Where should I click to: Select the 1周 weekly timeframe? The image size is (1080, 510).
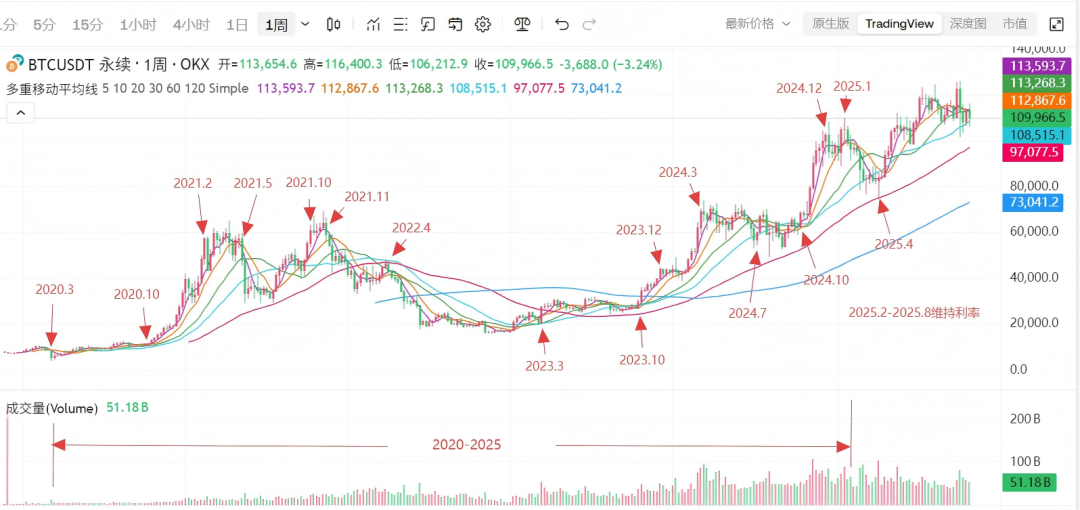(x=276, y=24)
